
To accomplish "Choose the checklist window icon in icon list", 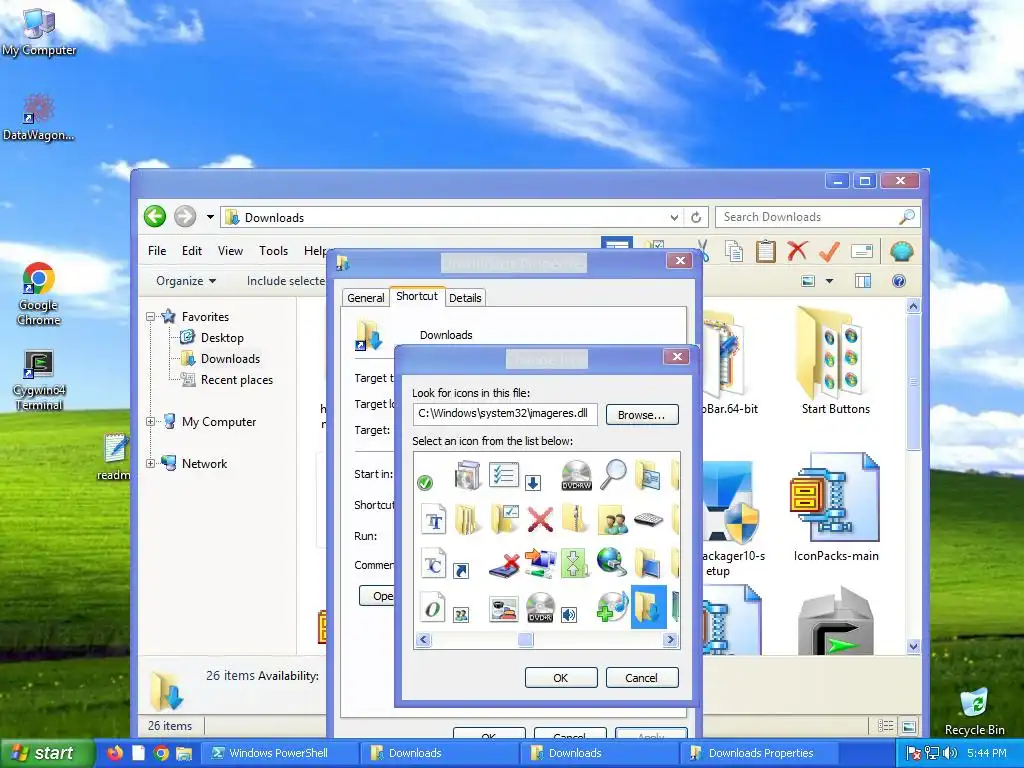I will pos(503,475).
